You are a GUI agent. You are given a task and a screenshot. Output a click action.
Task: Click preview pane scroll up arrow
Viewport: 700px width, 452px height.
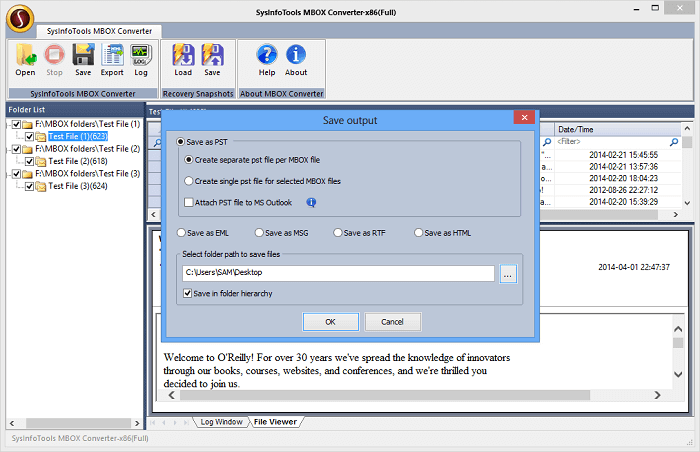click(678, 329)
